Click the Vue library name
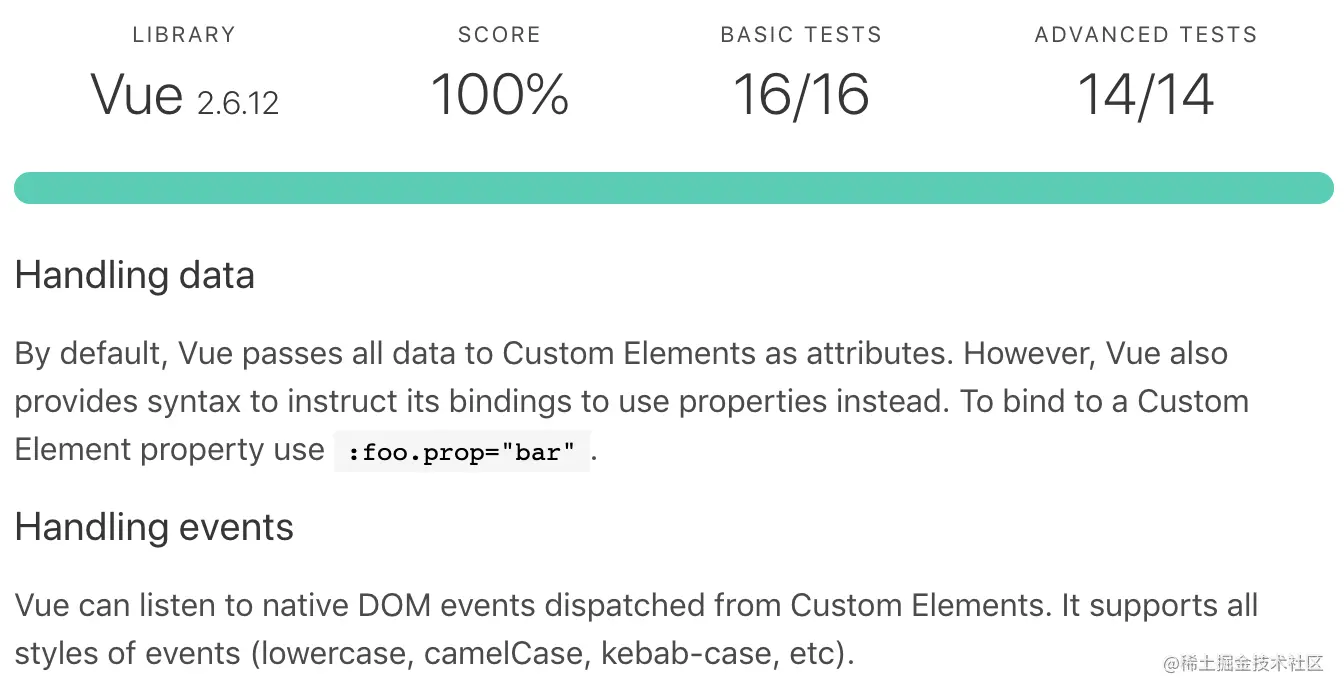Screen dimensions: 1344x694 coord(137,95)
